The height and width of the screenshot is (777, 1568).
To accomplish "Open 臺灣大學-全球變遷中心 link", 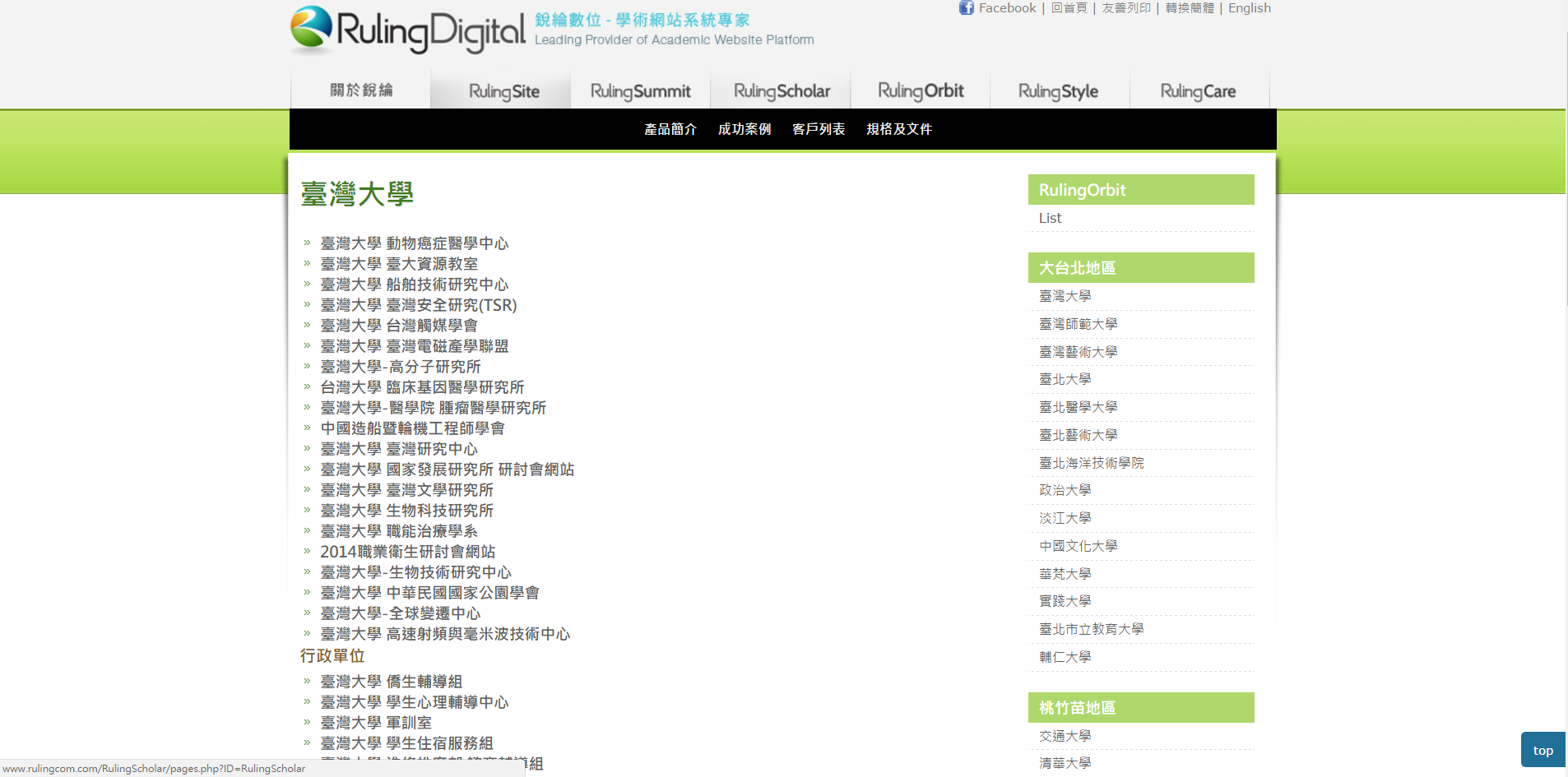I will click(401, 613).
